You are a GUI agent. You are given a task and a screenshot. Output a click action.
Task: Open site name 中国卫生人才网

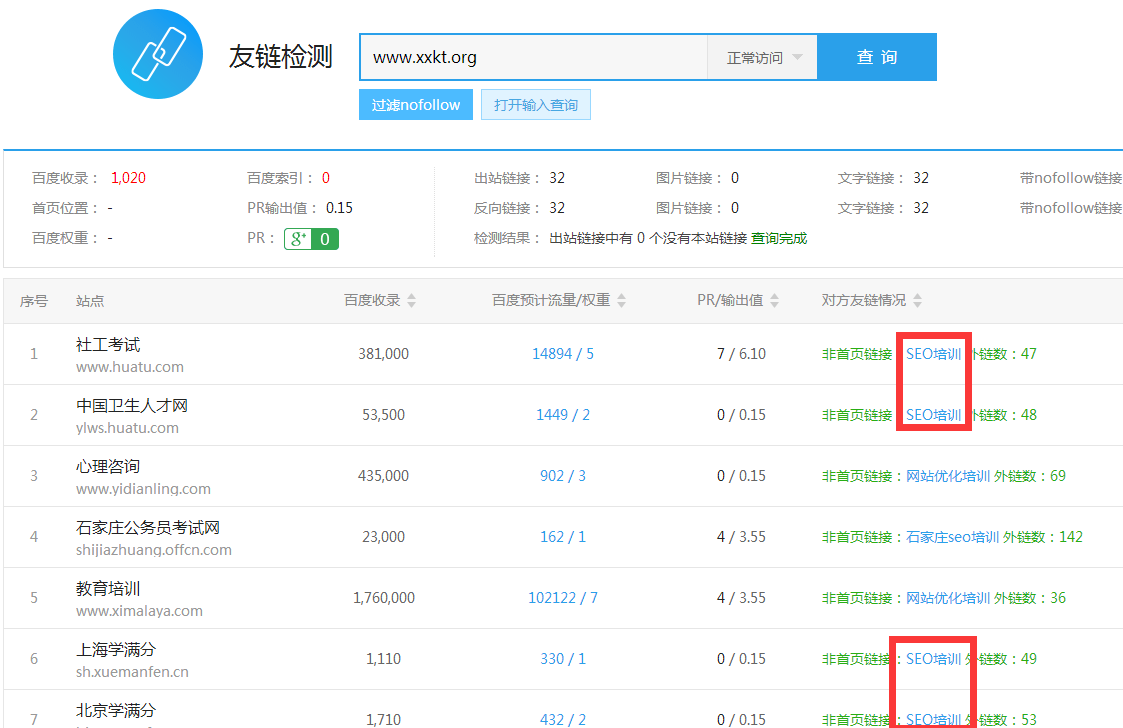click(132, 406)
